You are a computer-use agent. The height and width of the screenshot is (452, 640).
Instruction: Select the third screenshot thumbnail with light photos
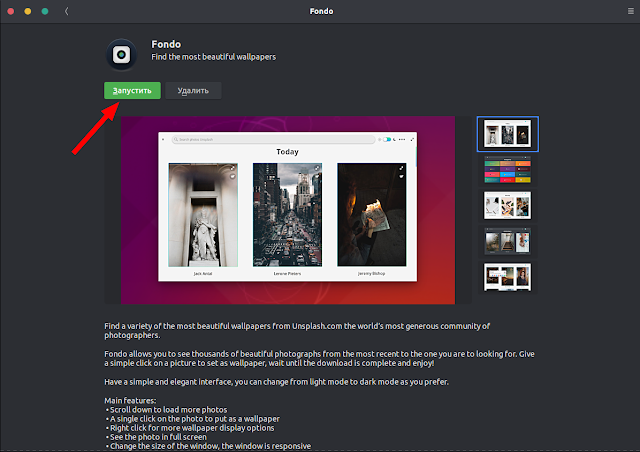point(507,205)
